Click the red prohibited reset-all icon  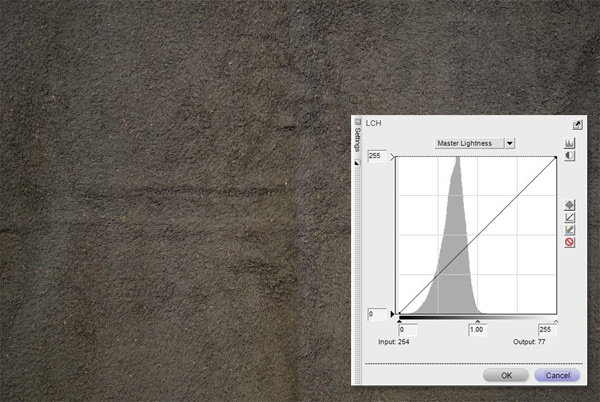[x=569, y=242]
